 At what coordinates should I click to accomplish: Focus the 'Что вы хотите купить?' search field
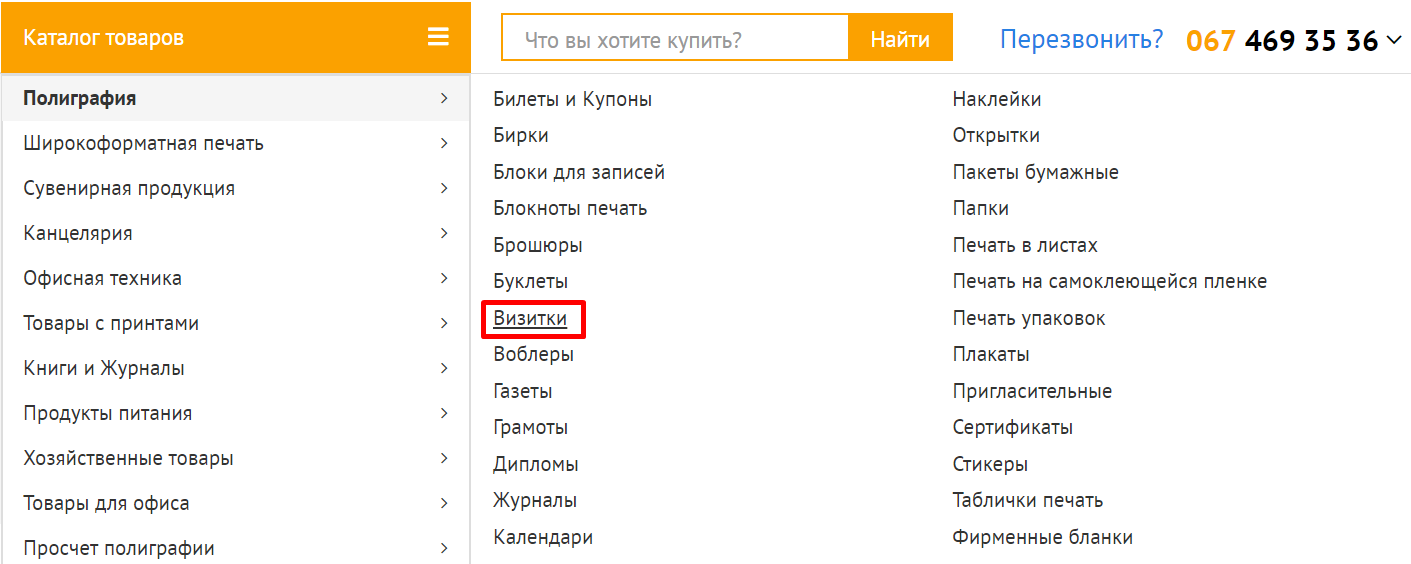[675, 40]
